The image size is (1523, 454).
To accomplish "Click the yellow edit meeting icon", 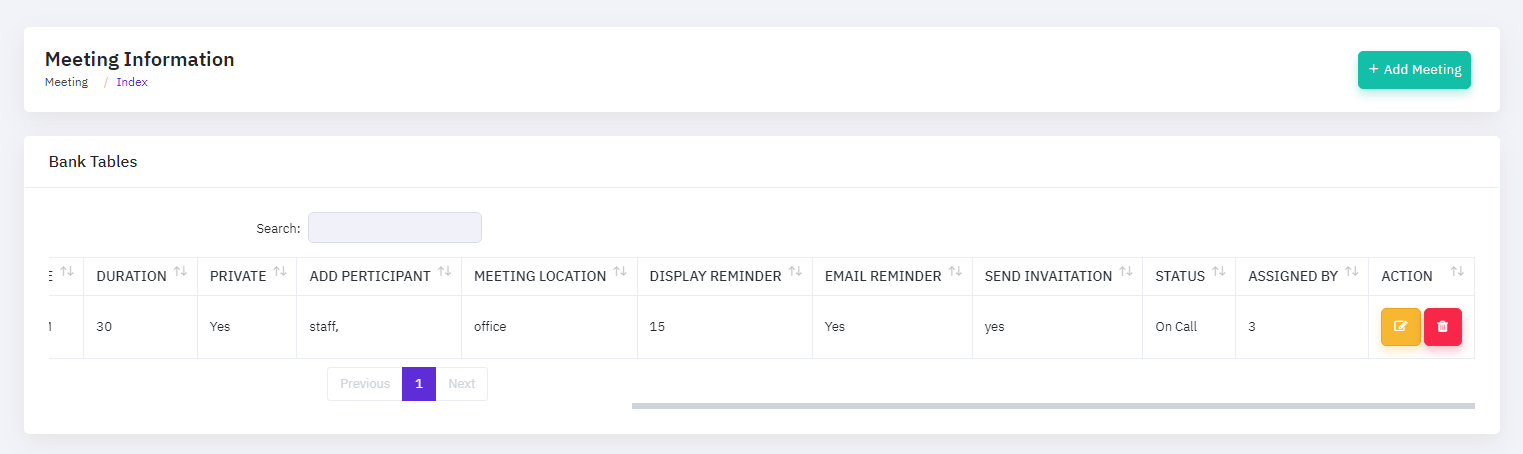I will pyautogui.click(x=1400, y=327).
